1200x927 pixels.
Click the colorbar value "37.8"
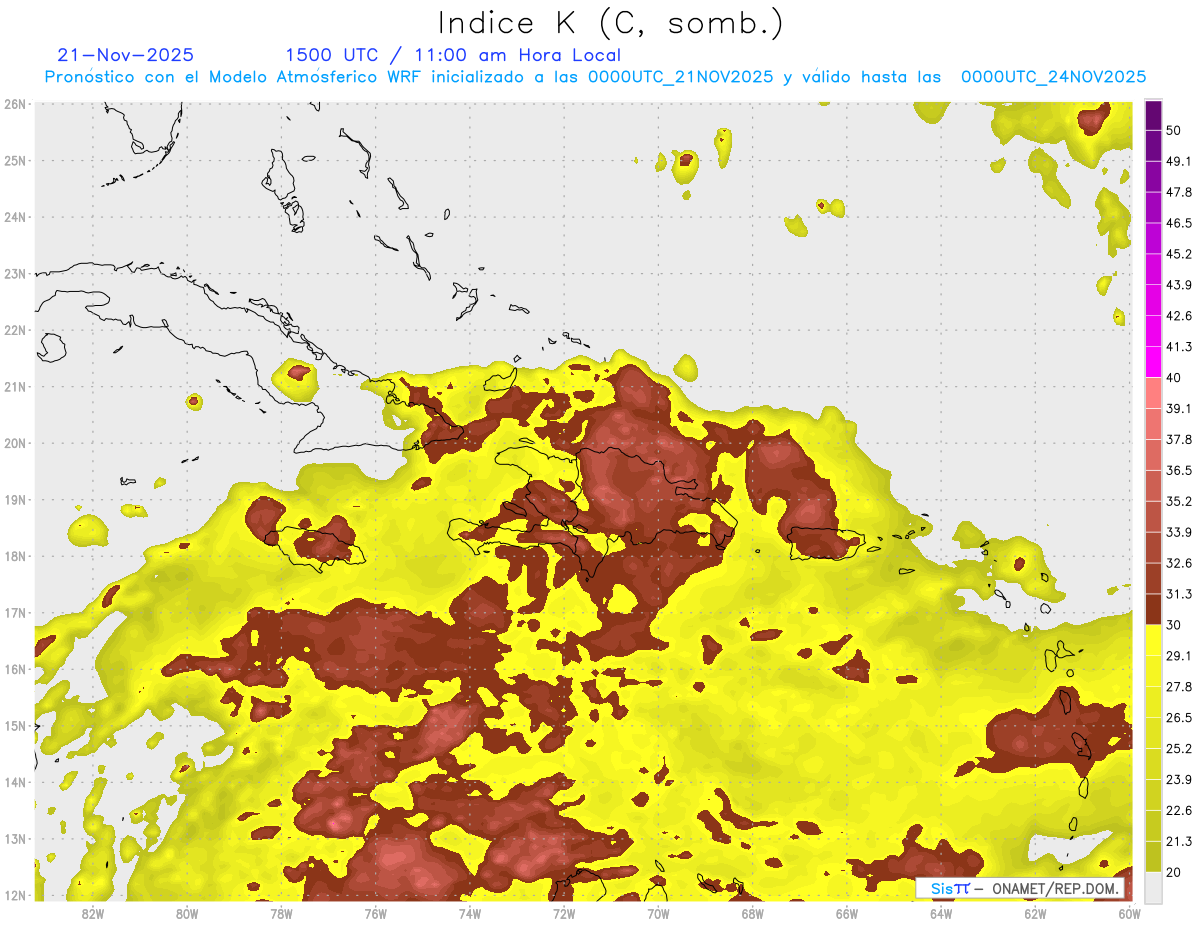point(1179,440)
